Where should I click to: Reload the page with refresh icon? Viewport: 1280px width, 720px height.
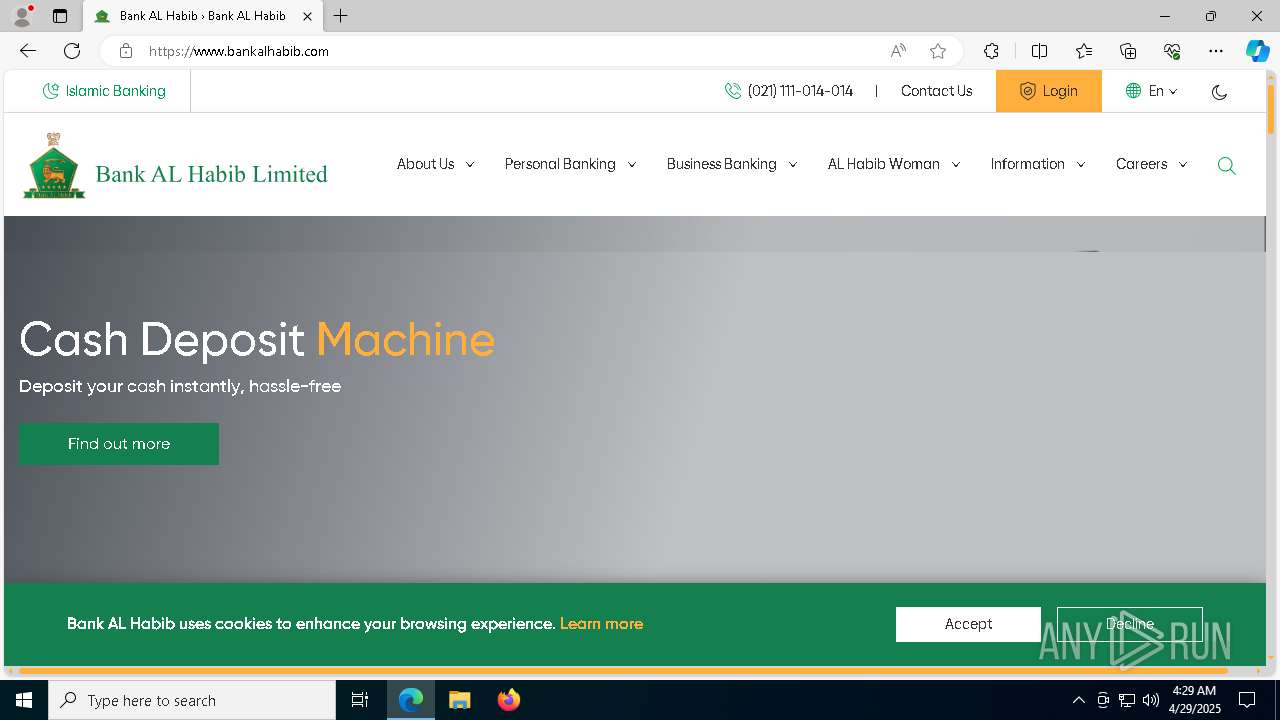(72, 51)
